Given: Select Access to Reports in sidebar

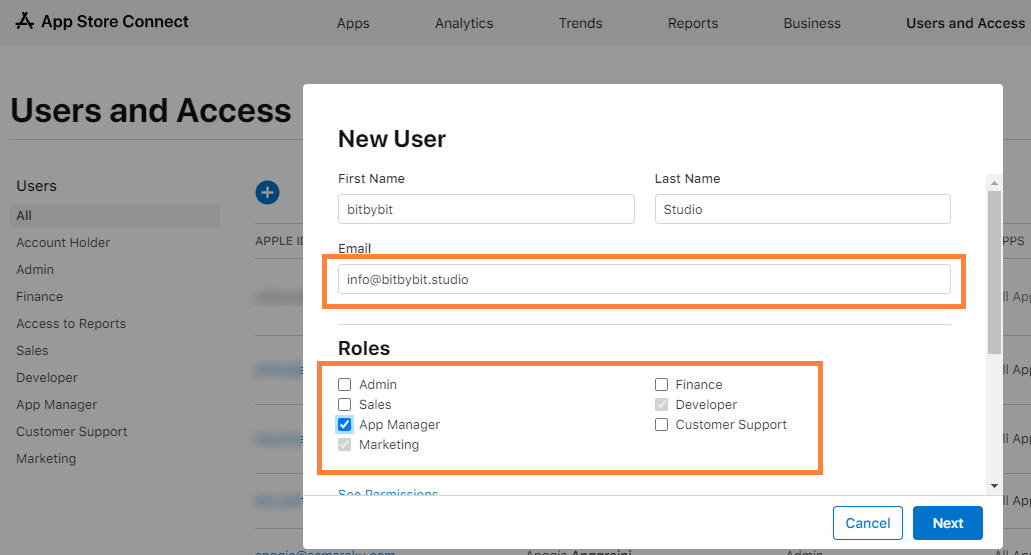Looking at the screenshot, I should pyautogui.click(x=71, y=324).
